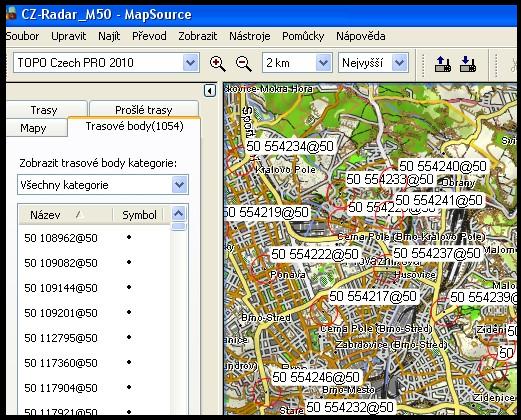The width and height of the screenshot is (521, 420).
Task: Sort the list by Název column header
Action: click(66, 215)
